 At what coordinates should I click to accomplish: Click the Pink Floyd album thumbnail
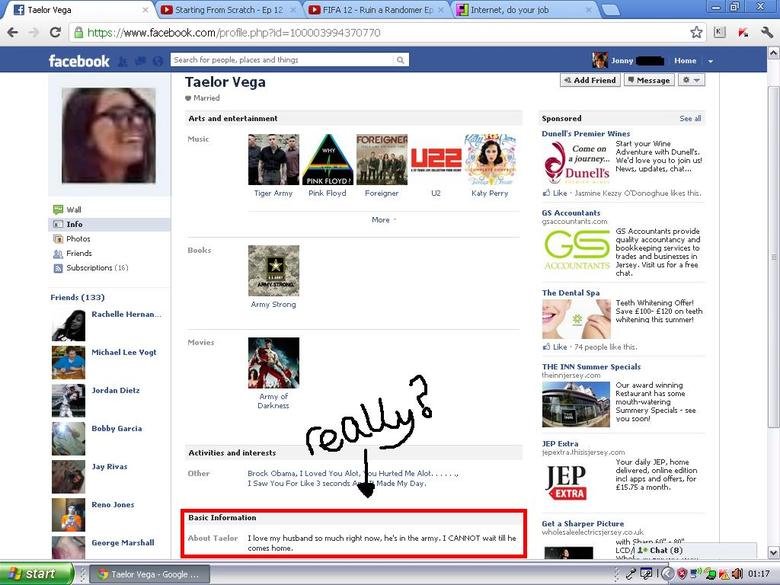point(328,159)
